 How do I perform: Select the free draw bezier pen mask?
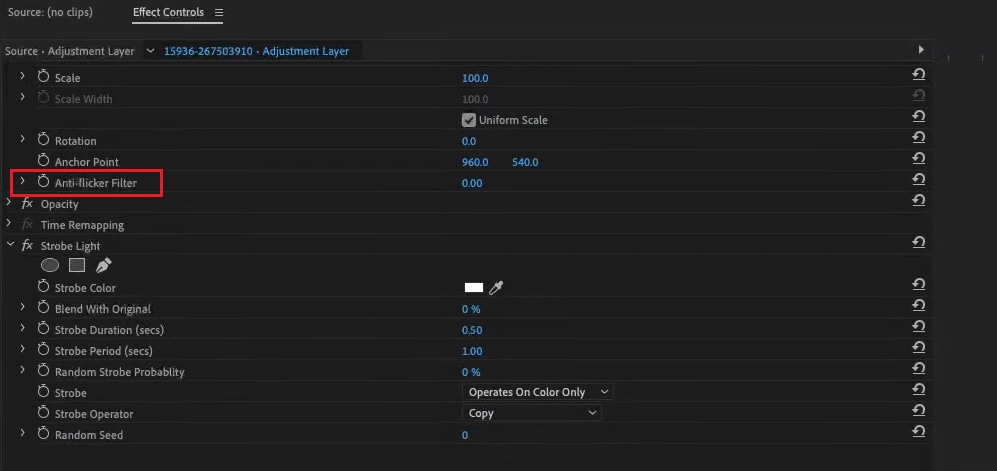[102, 265]
